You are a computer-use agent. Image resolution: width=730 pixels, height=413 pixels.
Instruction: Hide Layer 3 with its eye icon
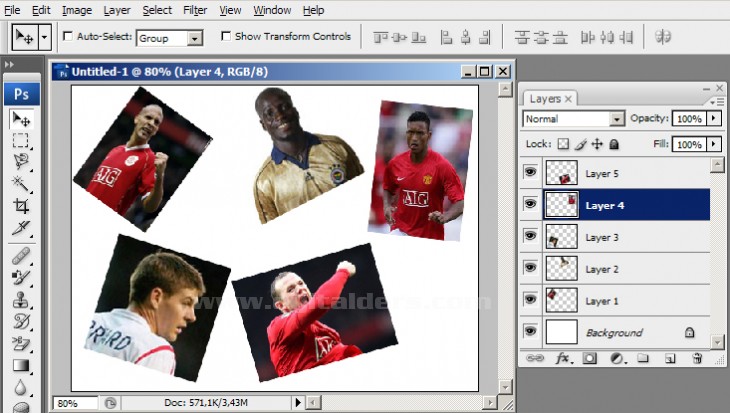(x=530, y=236)
